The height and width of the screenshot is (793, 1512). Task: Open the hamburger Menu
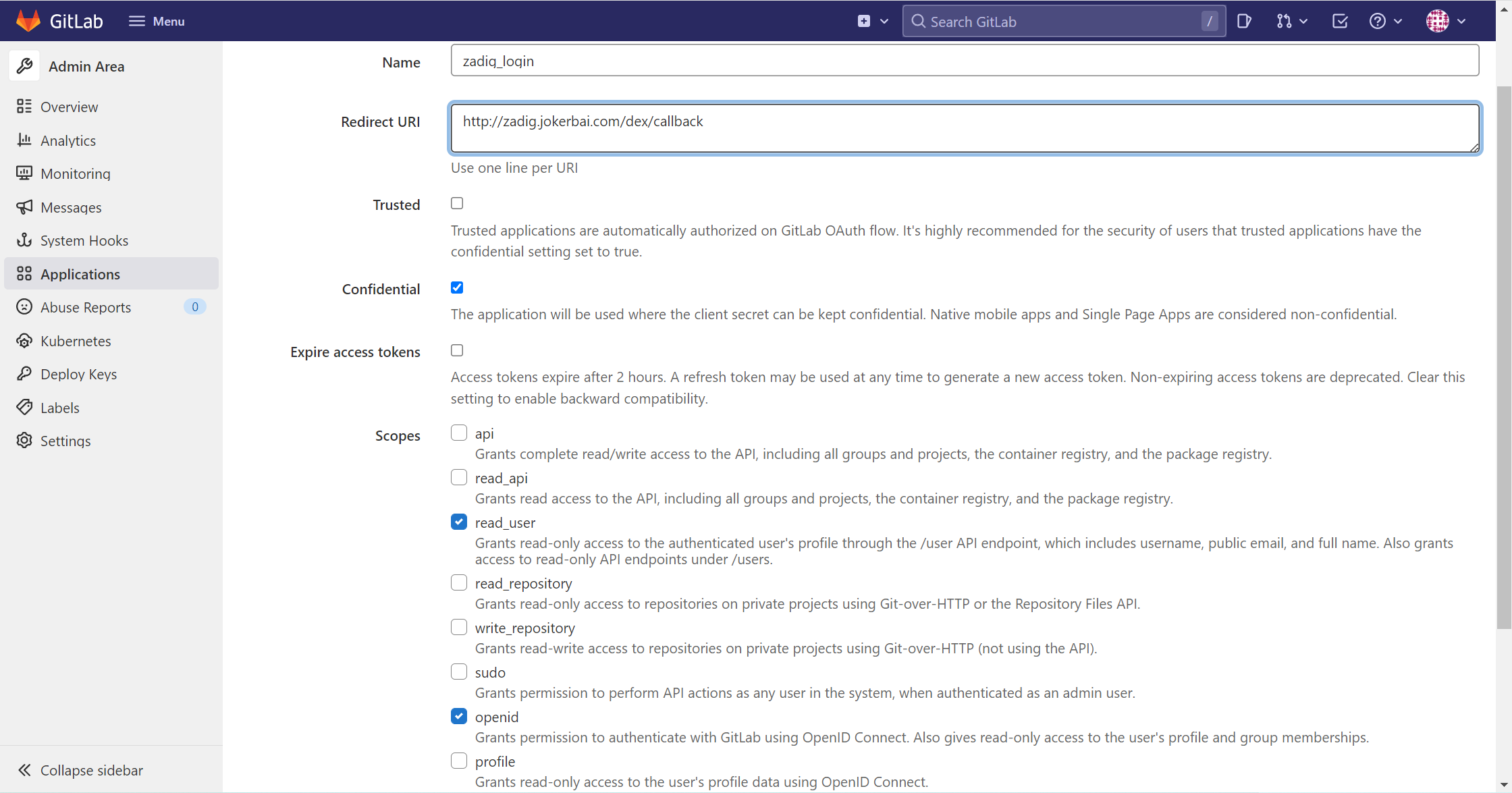click(157, 21)
